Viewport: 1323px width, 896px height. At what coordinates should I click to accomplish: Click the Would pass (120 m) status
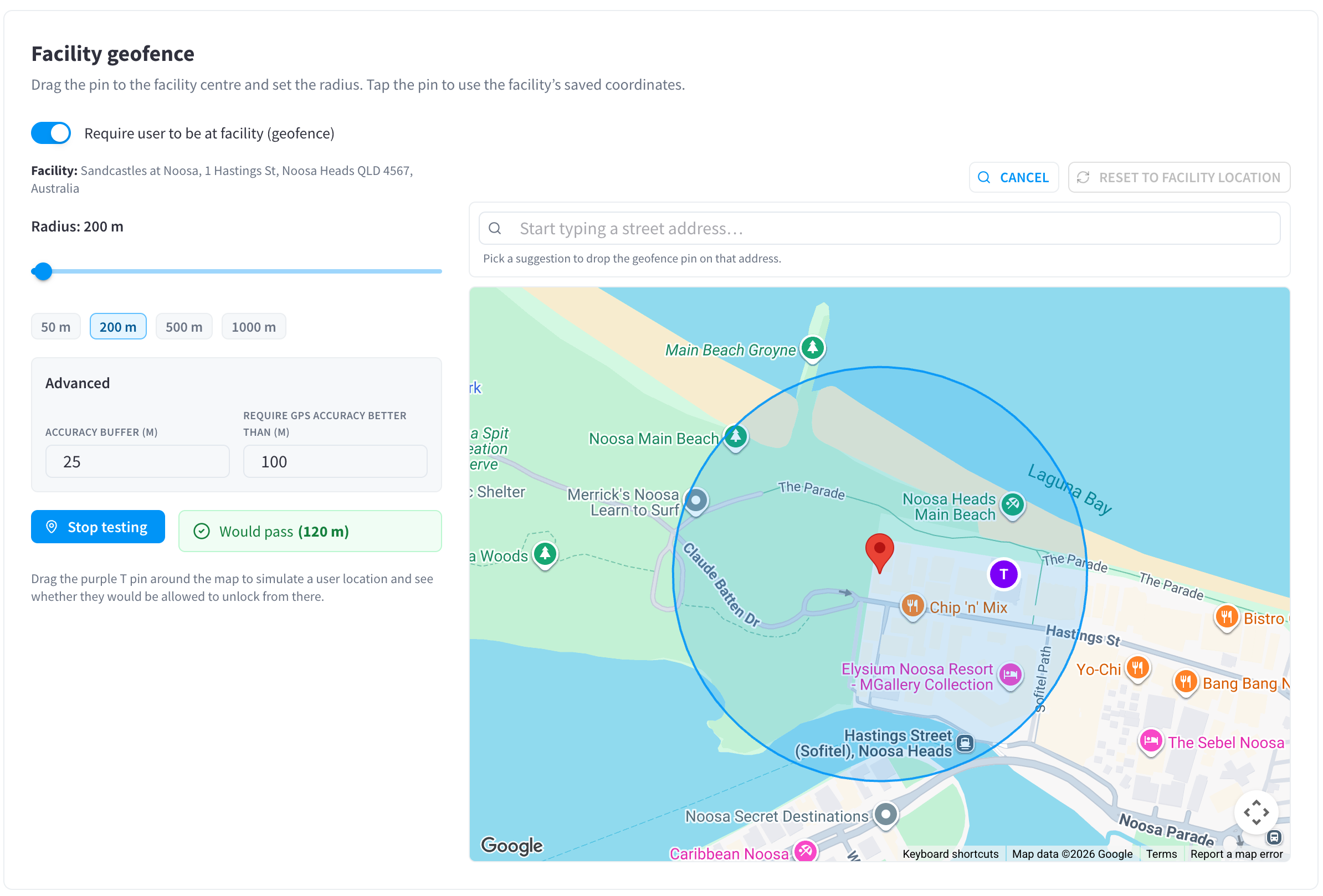310,531
